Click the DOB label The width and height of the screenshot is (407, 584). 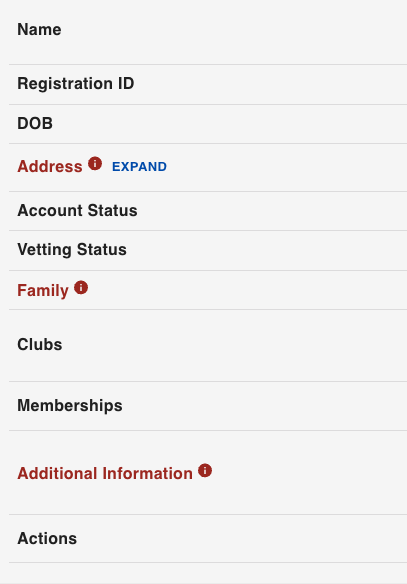(x=35, y=123)
